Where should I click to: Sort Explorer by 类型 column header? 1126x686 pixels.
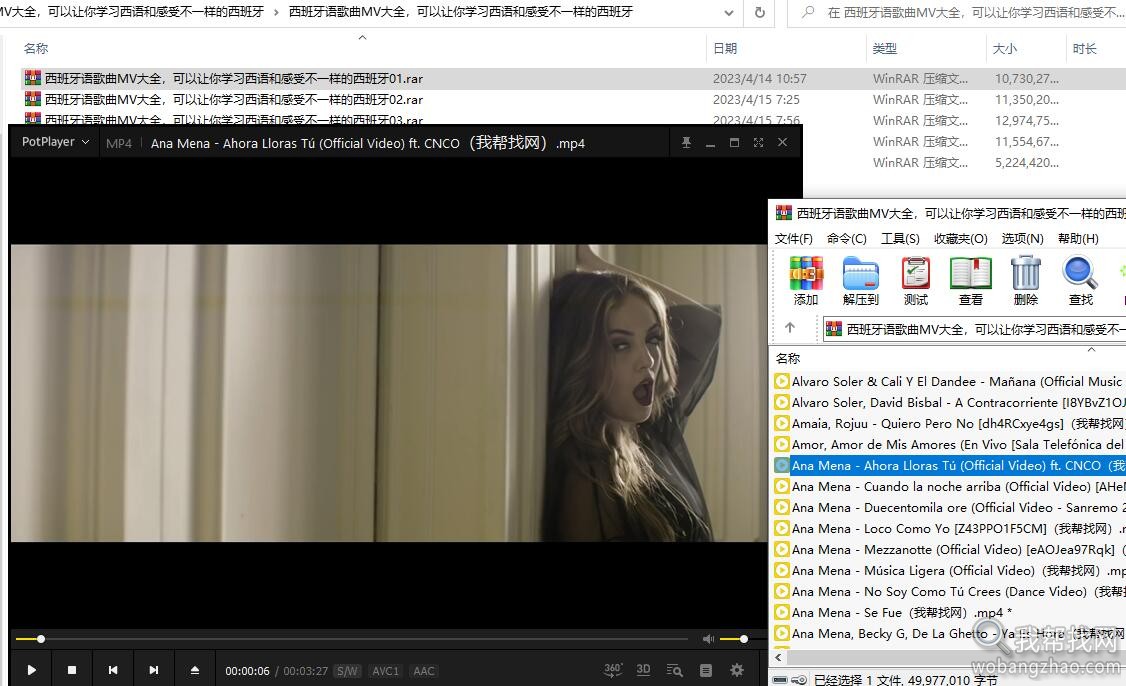(884, 48)
